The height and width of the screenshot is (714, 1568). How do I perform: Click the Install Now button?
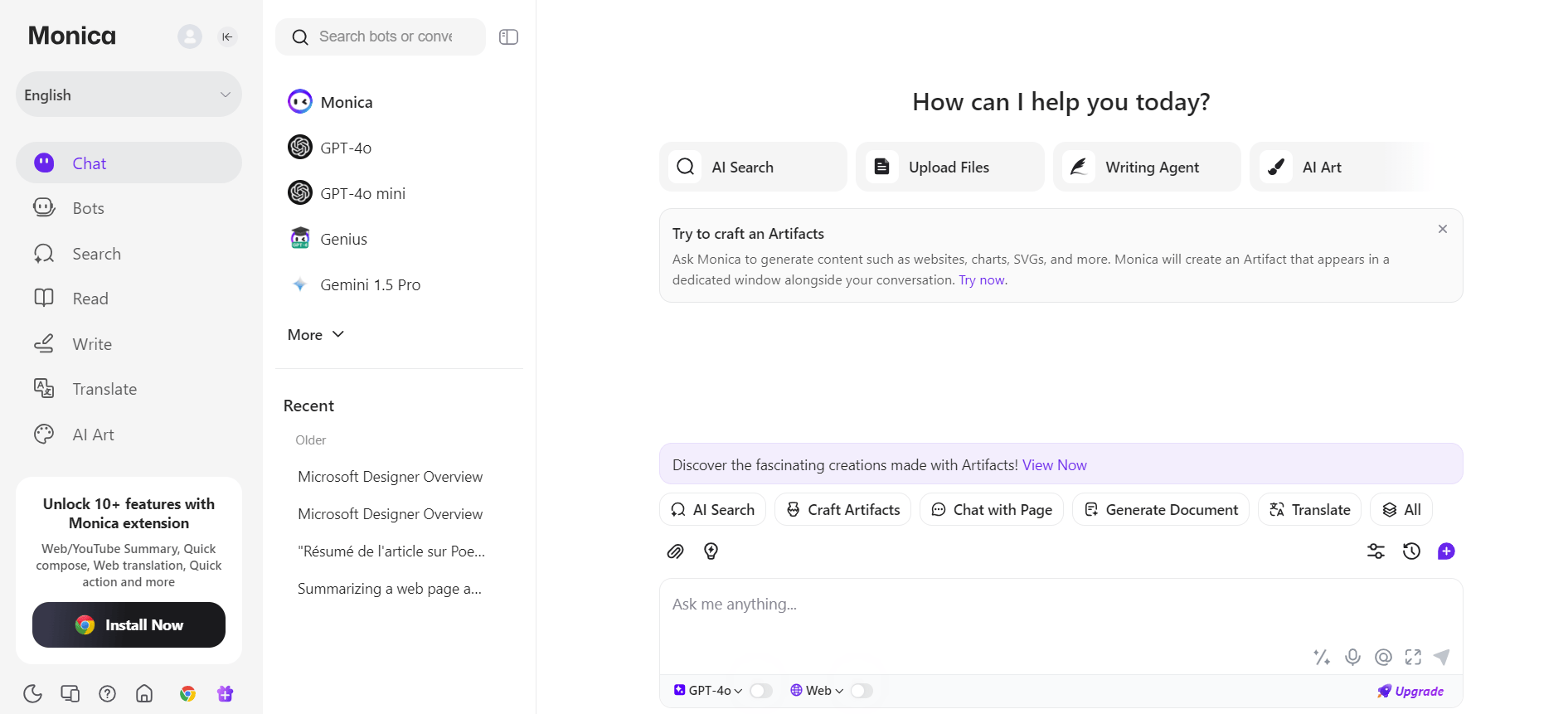pyautogui.click(x=129, y=624)
